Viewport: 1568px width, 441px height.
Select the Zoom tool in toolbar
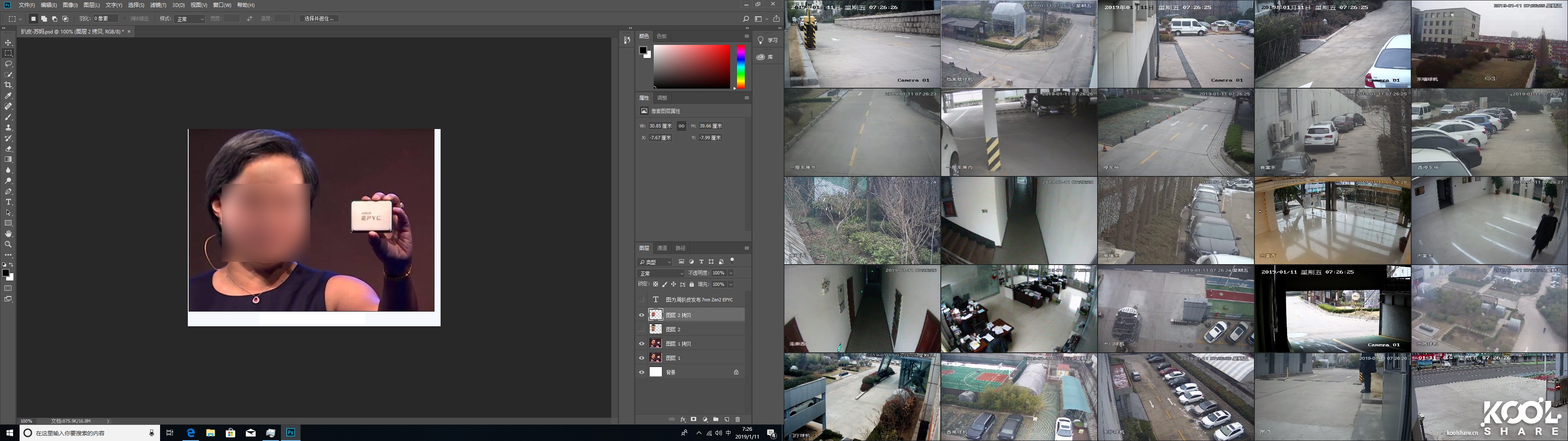point(8,244)
